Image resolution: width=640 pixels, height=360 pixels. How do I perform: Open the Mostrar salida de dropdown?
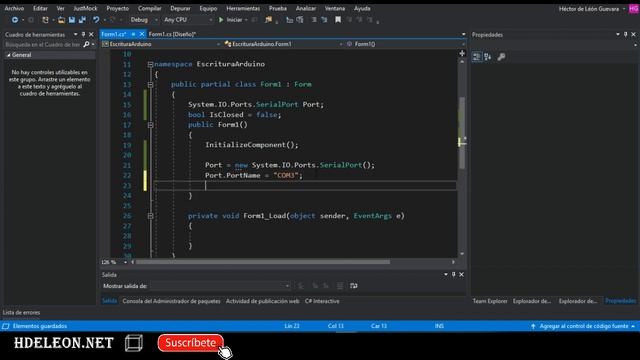(220, 286)
